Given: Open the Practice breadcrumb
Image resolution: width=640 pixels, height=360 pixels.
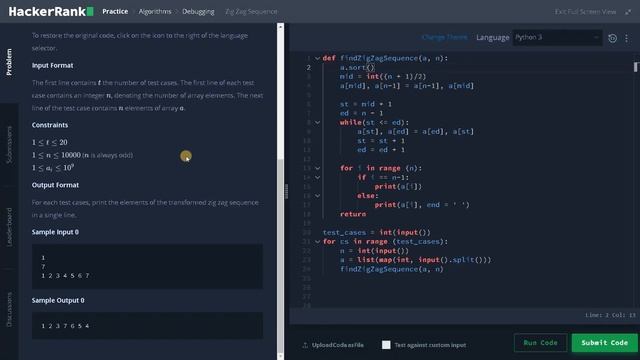Looking at the screenshot, I should pos(115,11).
